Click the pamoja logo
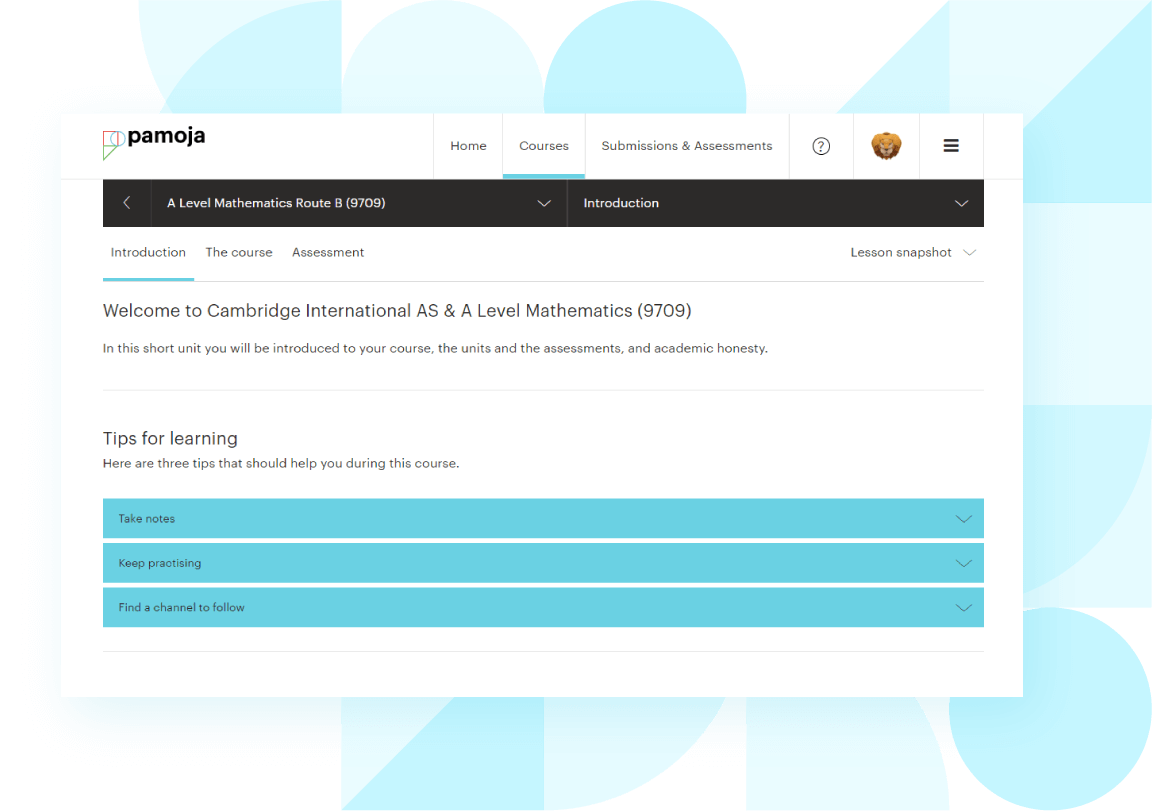The width and height of the screenshot is (1152, 811). [154, 142]
